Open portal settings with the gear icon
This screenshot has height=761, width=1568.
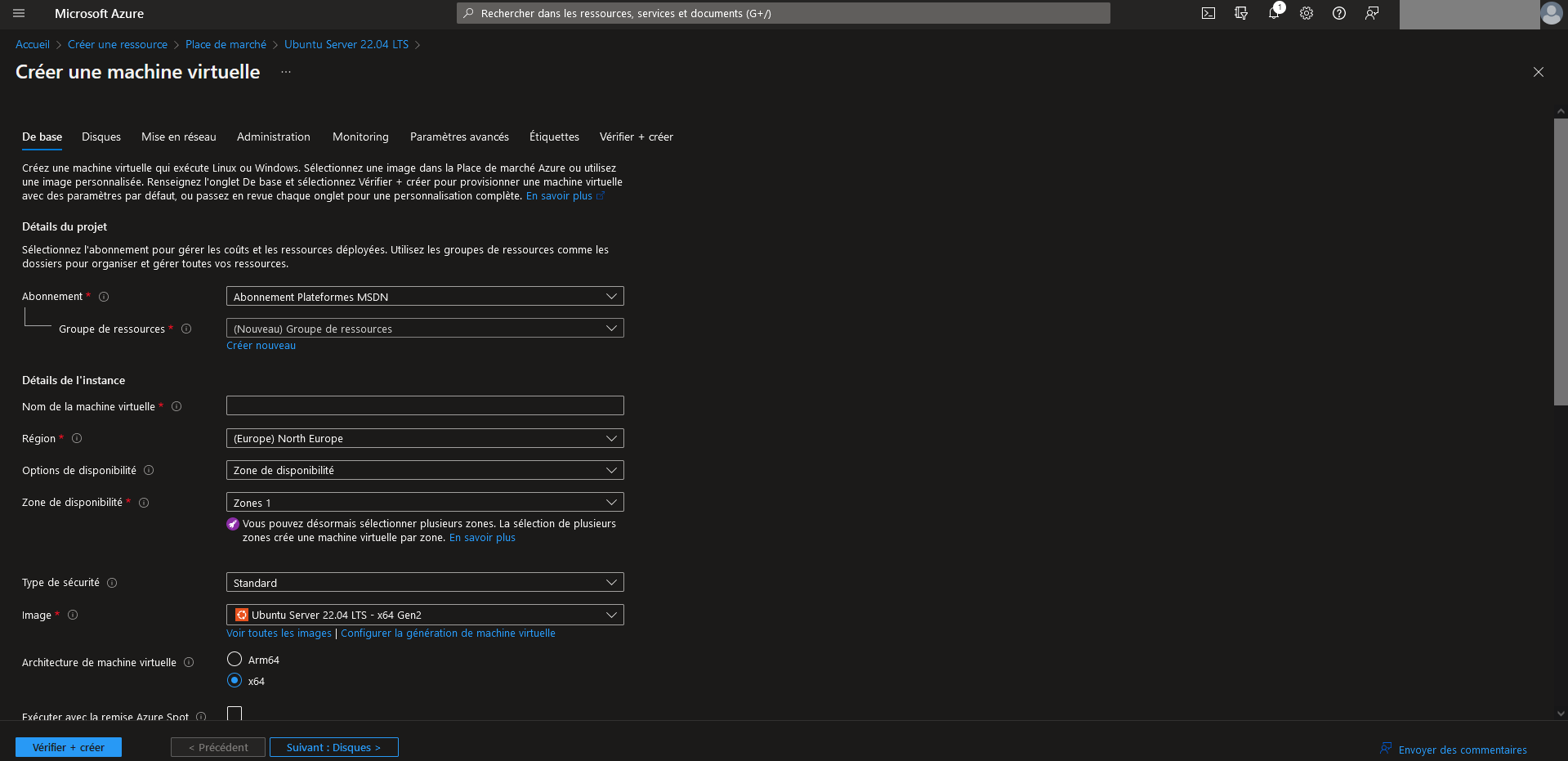pos(1307,13)
